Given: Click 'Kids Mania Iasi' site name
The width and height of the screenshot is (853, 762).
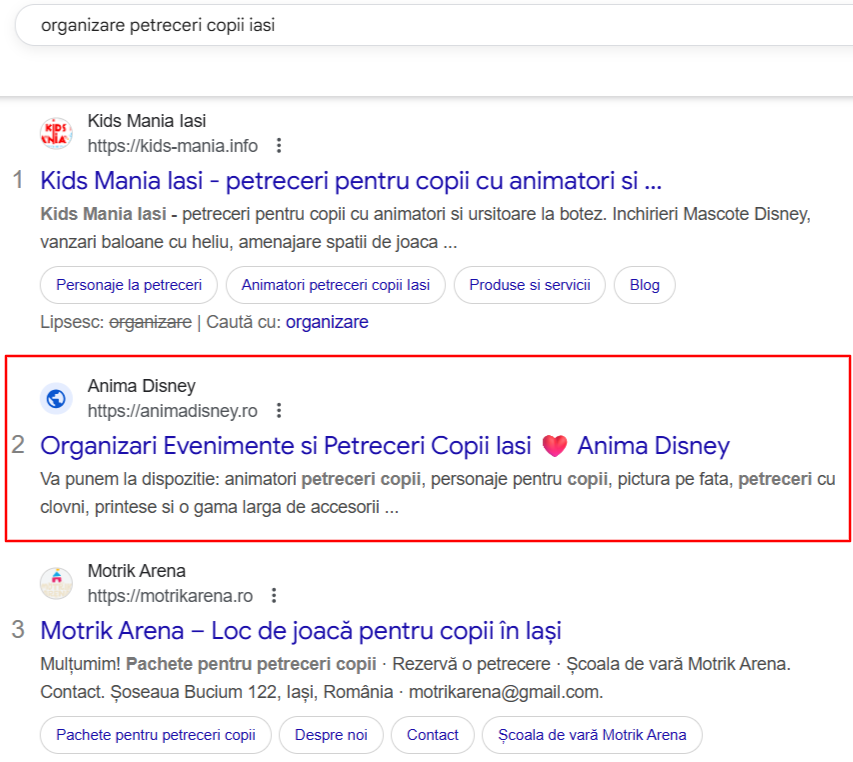Looking at the screenshot, I should click(x=147, y=121).
